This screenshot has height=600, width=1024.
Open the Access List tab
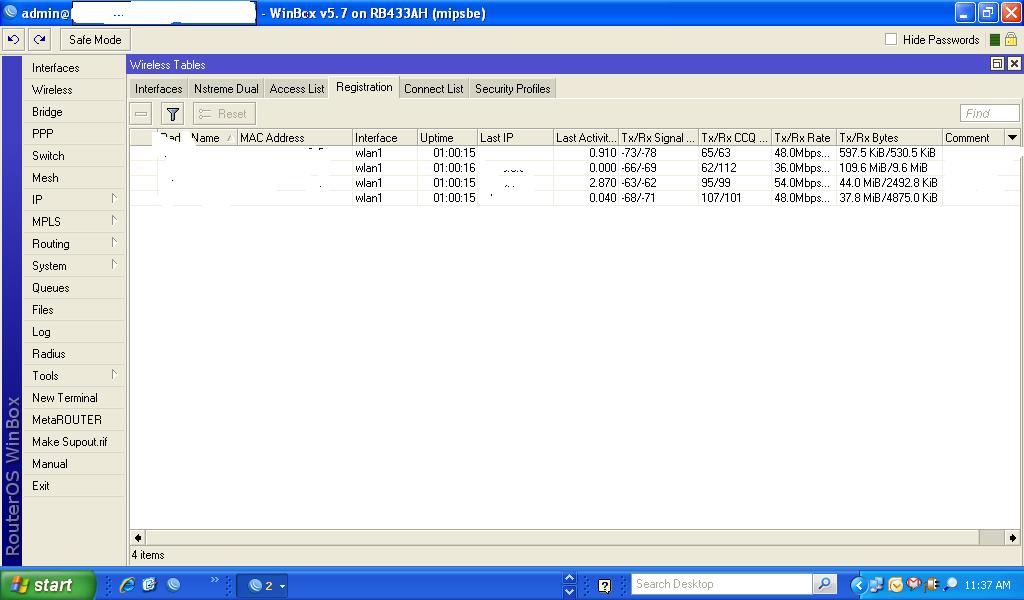(x=296, y=89)
